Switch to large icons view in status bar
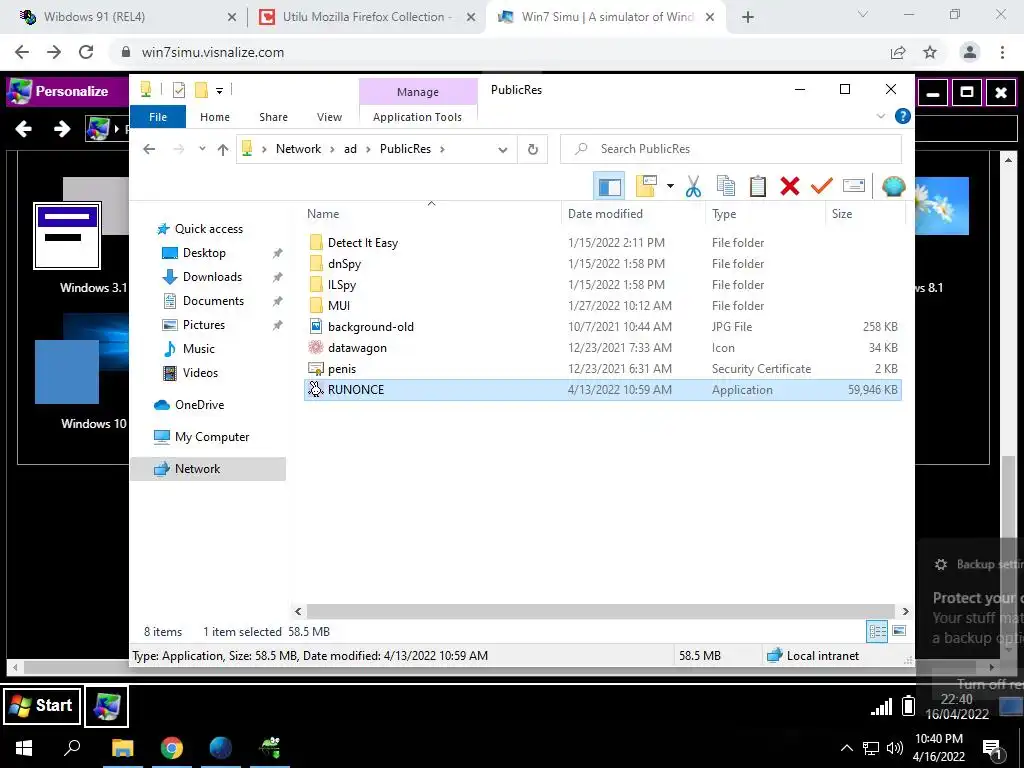Screen dimensions: 1024x768 pyautogui.click(x=899, y=631)
